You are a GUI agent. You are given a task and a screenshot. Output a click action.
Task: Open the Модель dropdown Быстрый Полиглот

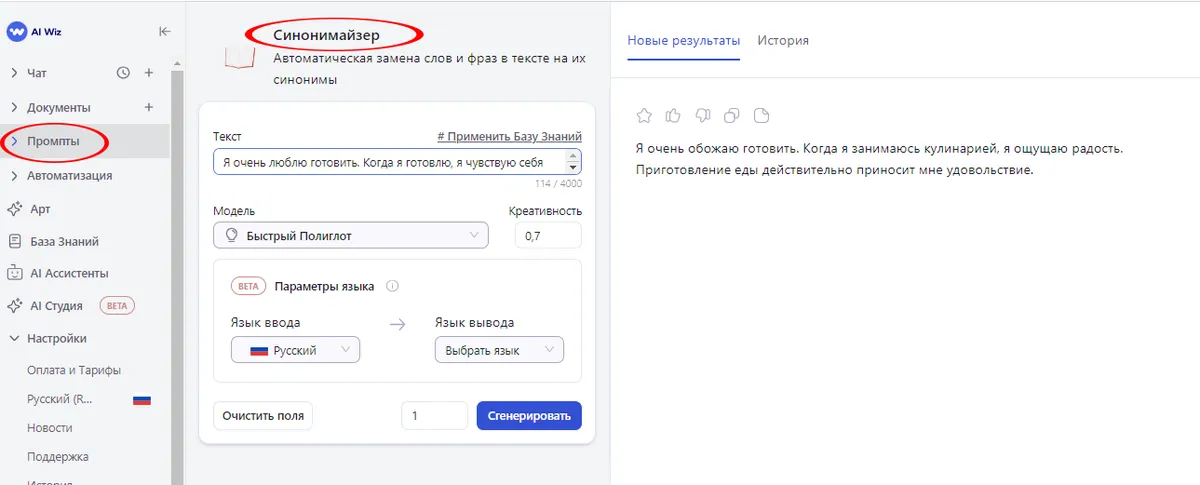coord(351,235)
